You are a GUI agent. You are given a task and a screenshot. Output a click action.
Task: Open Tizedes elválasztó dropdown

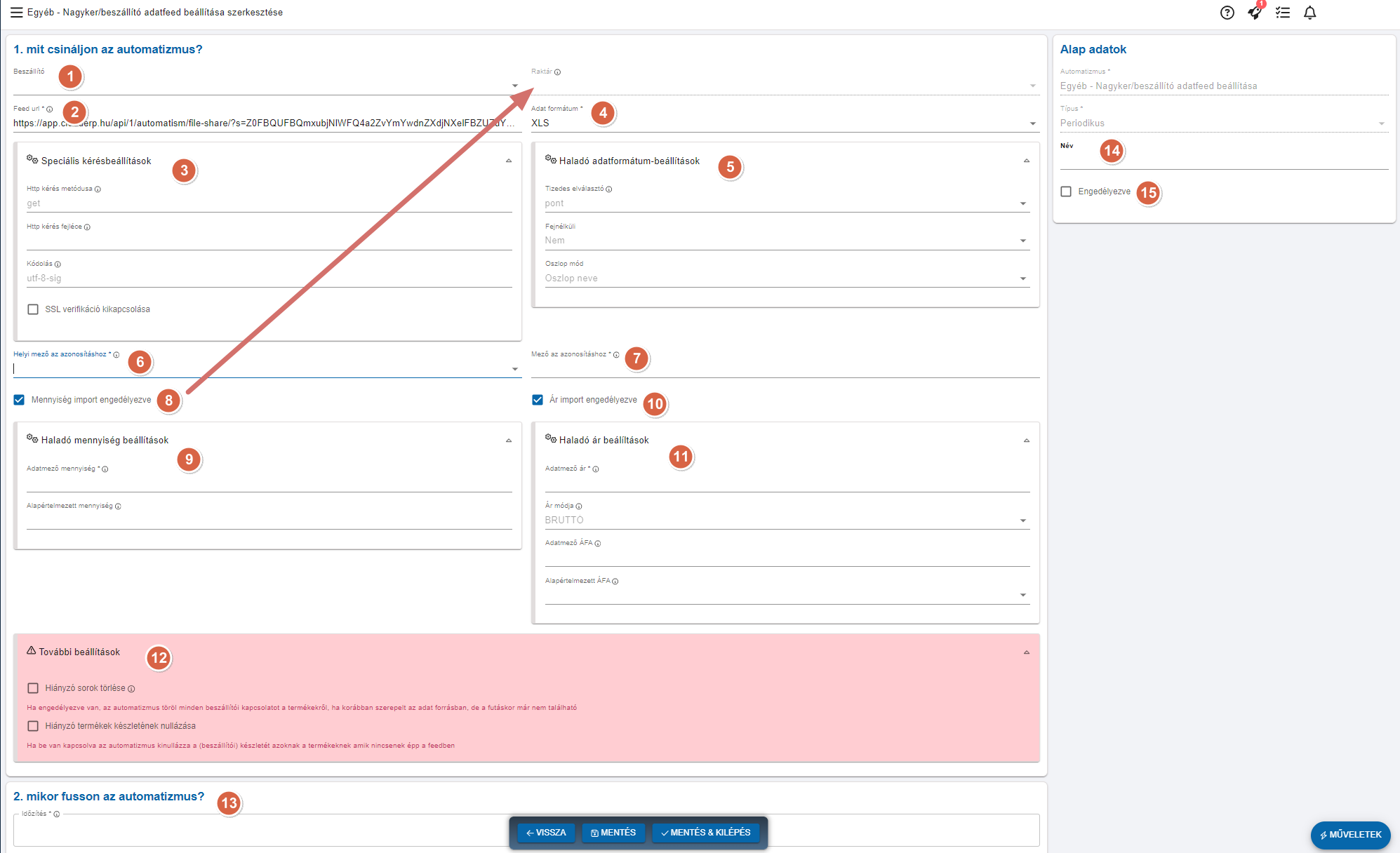click(787, 203)
